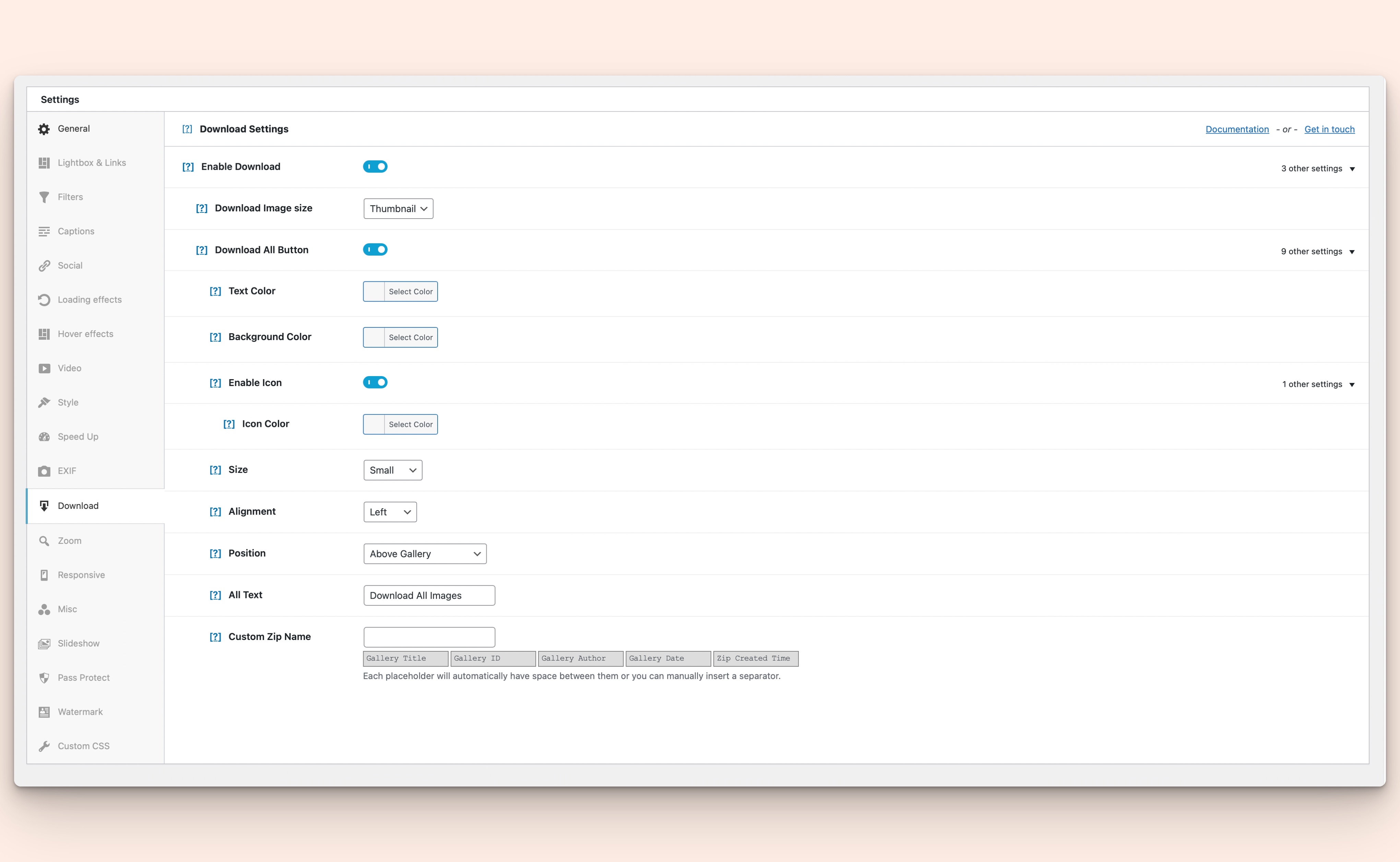The image size is (1400, 862).
Task: Click the Responsive phone icon
Action: pyautogui.click(x=44, y=575)
